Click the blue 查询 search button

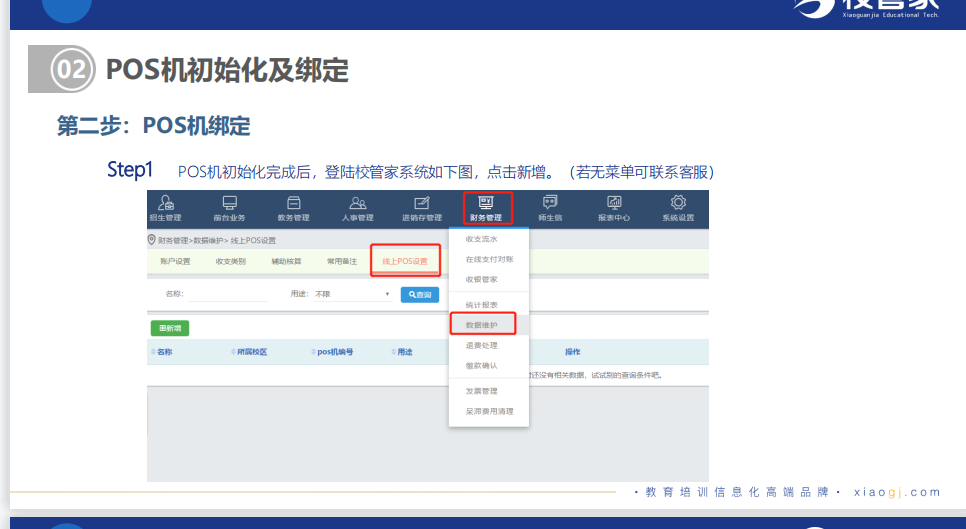coord(420,294)
